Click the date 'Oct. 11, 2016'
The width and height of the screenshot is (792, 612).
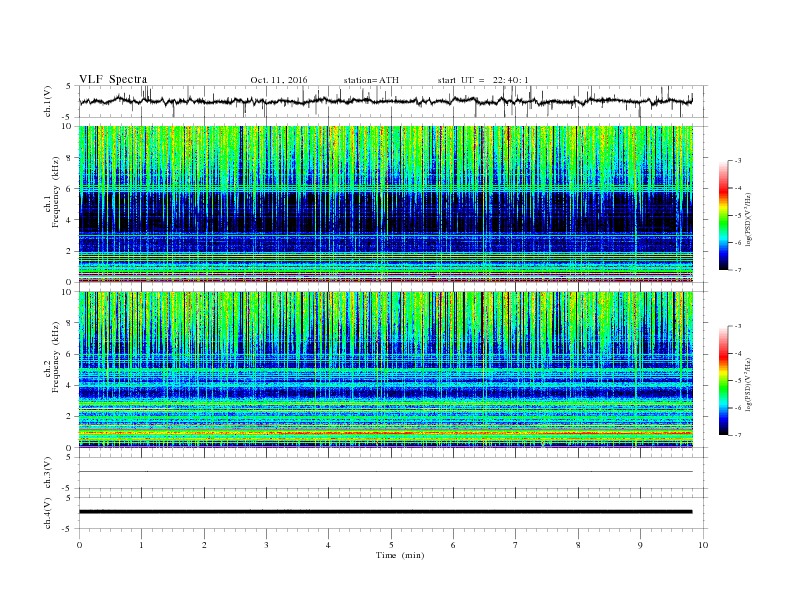tap(279, 80)
